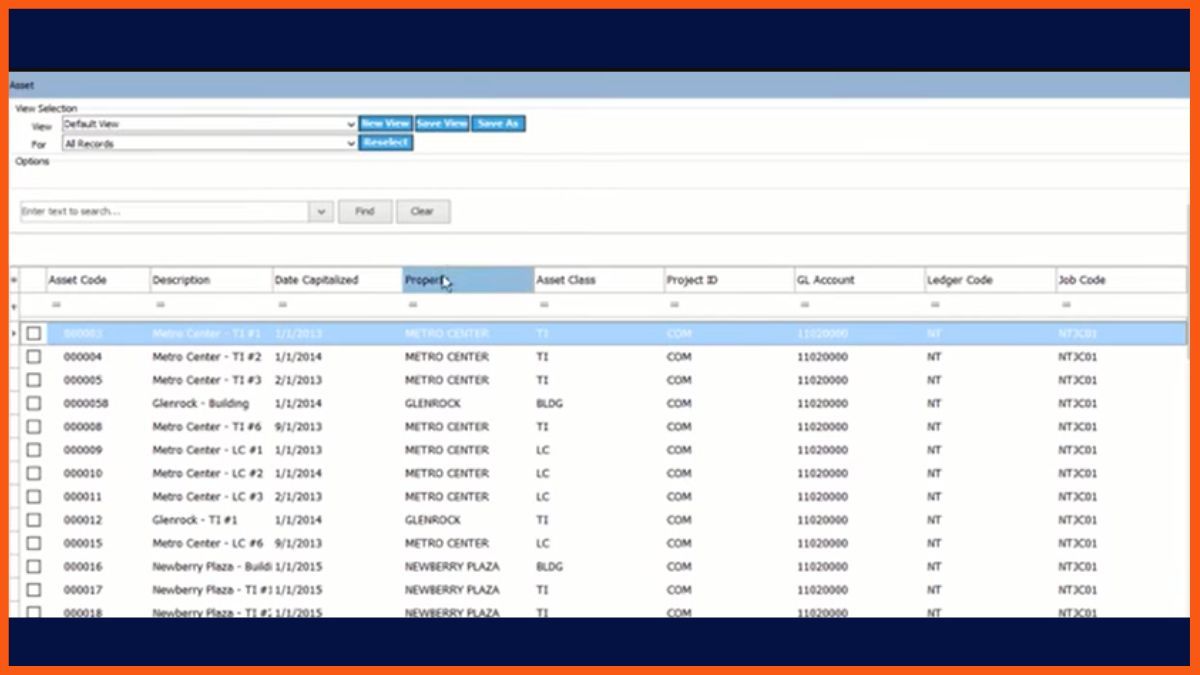Click the vertical scrollbar on the grid
Screen dimensions: 1200x675
tap(1187, 450)
